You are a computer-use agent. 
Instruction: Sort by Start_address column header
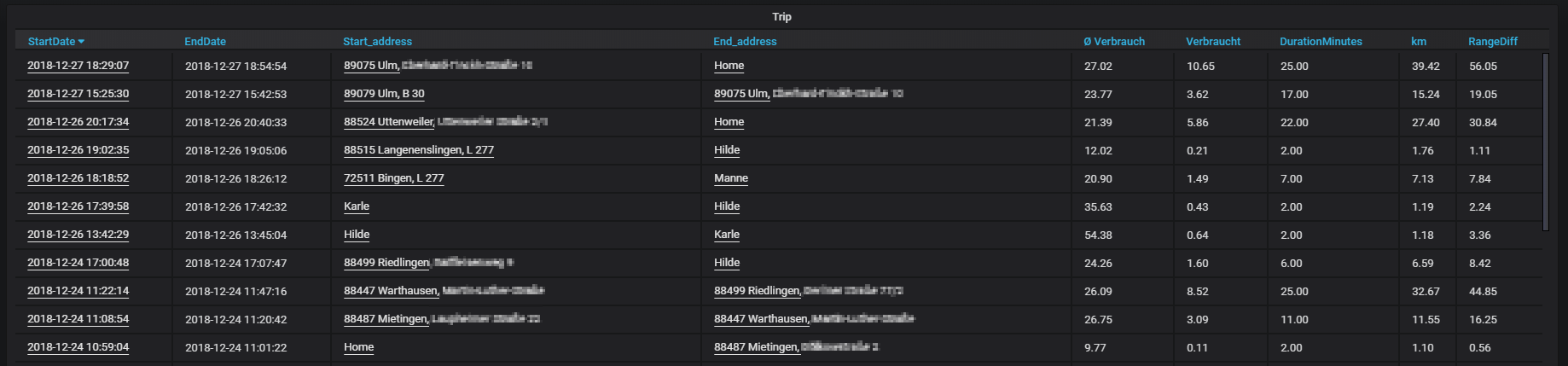click(x=377, y=42)
